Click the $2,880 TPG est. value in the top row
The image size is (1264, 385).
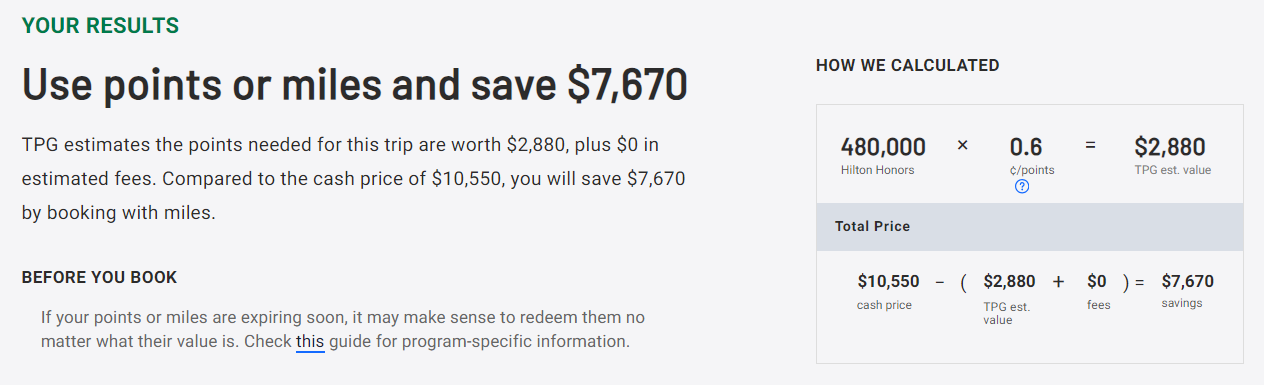tap(1170, 147)
